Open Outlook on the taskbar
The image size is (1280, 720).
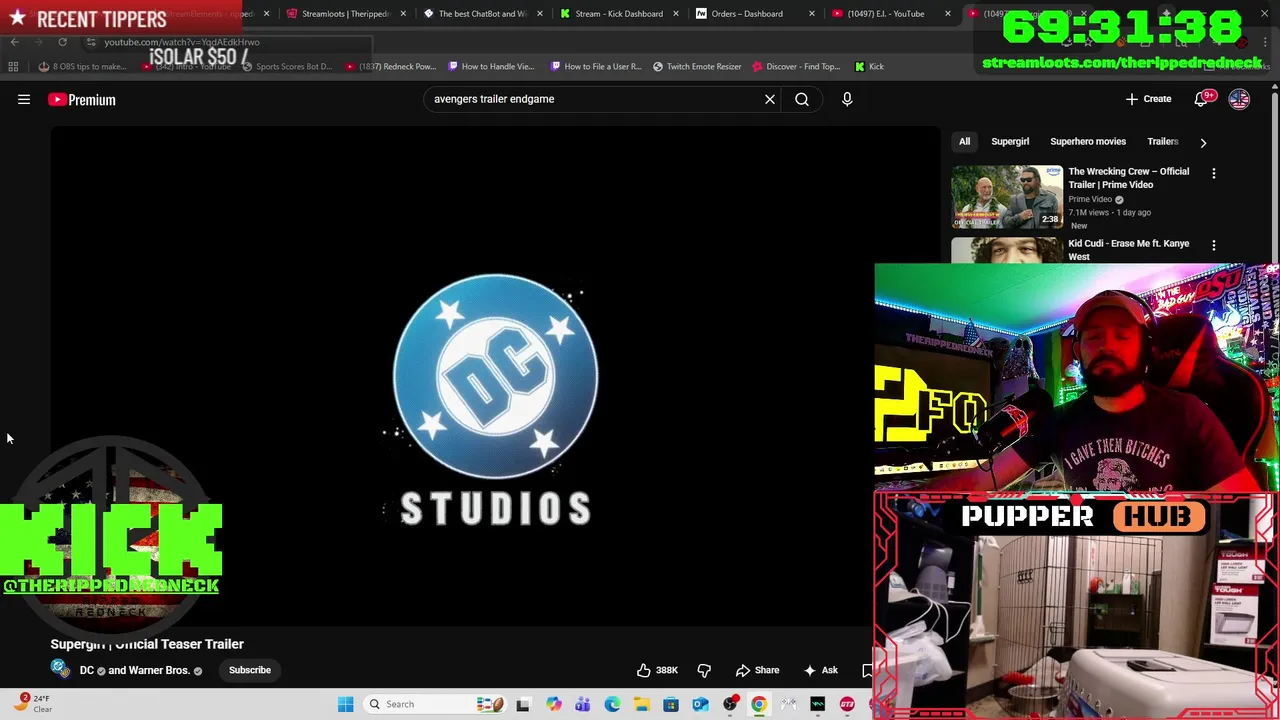[x=700, y=704]
